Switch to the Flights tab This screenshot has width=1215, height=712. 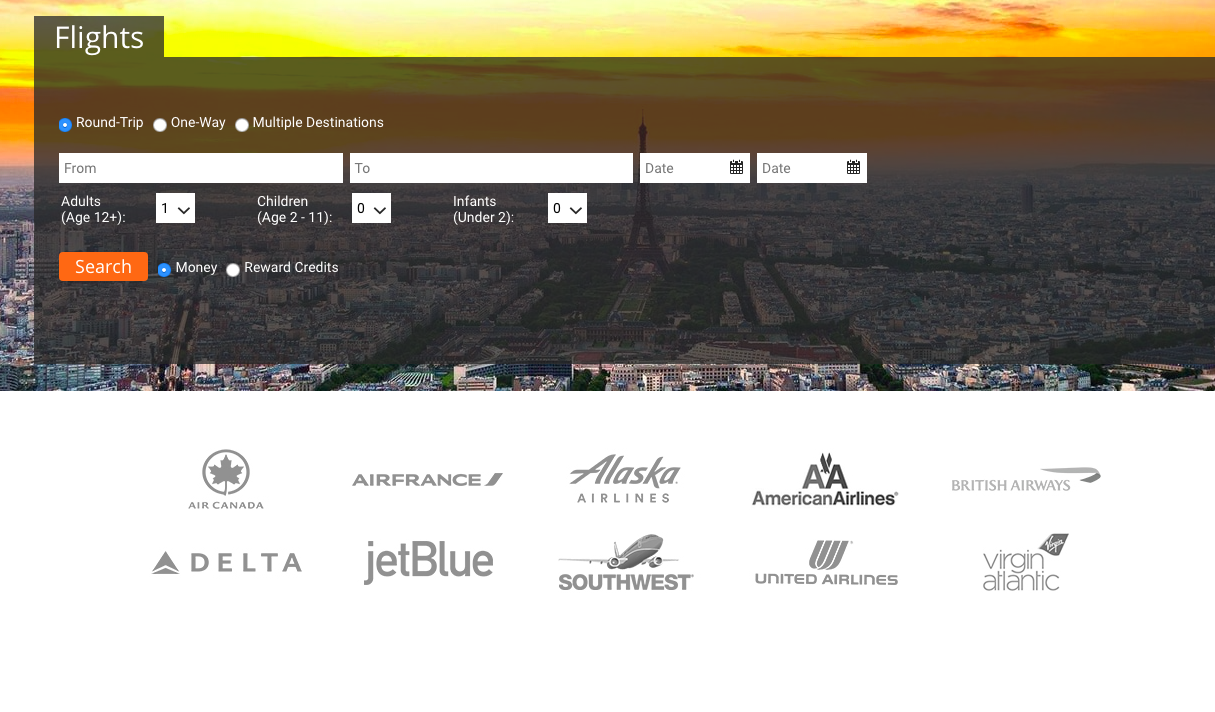coord(99,38)
